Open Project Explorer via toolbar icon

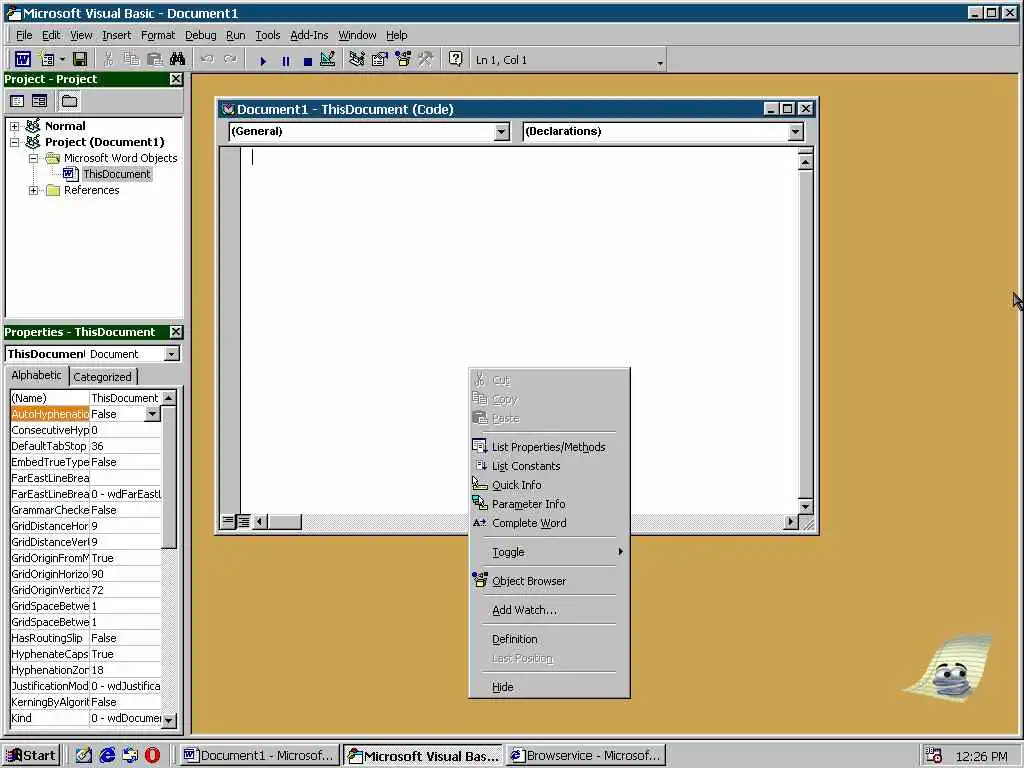[x=357, y=59]
